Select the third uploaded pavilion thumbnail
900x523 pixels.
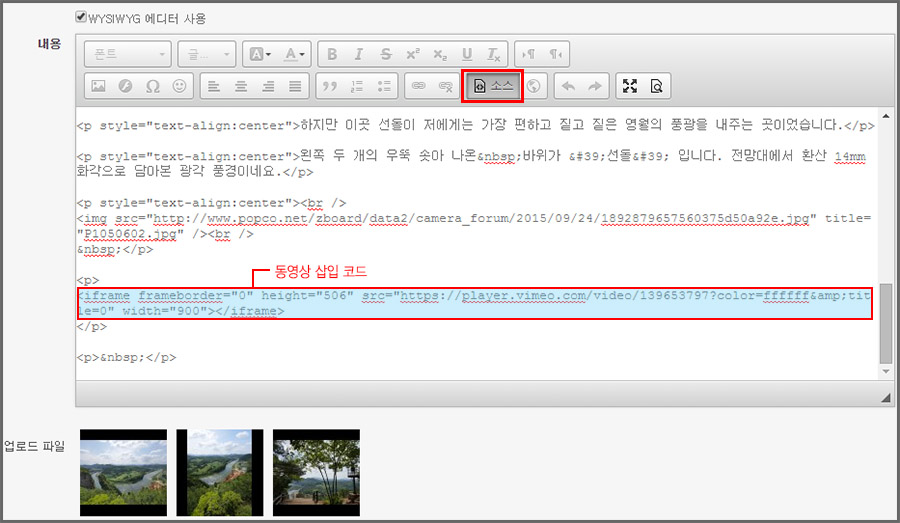tap(316, 472)
